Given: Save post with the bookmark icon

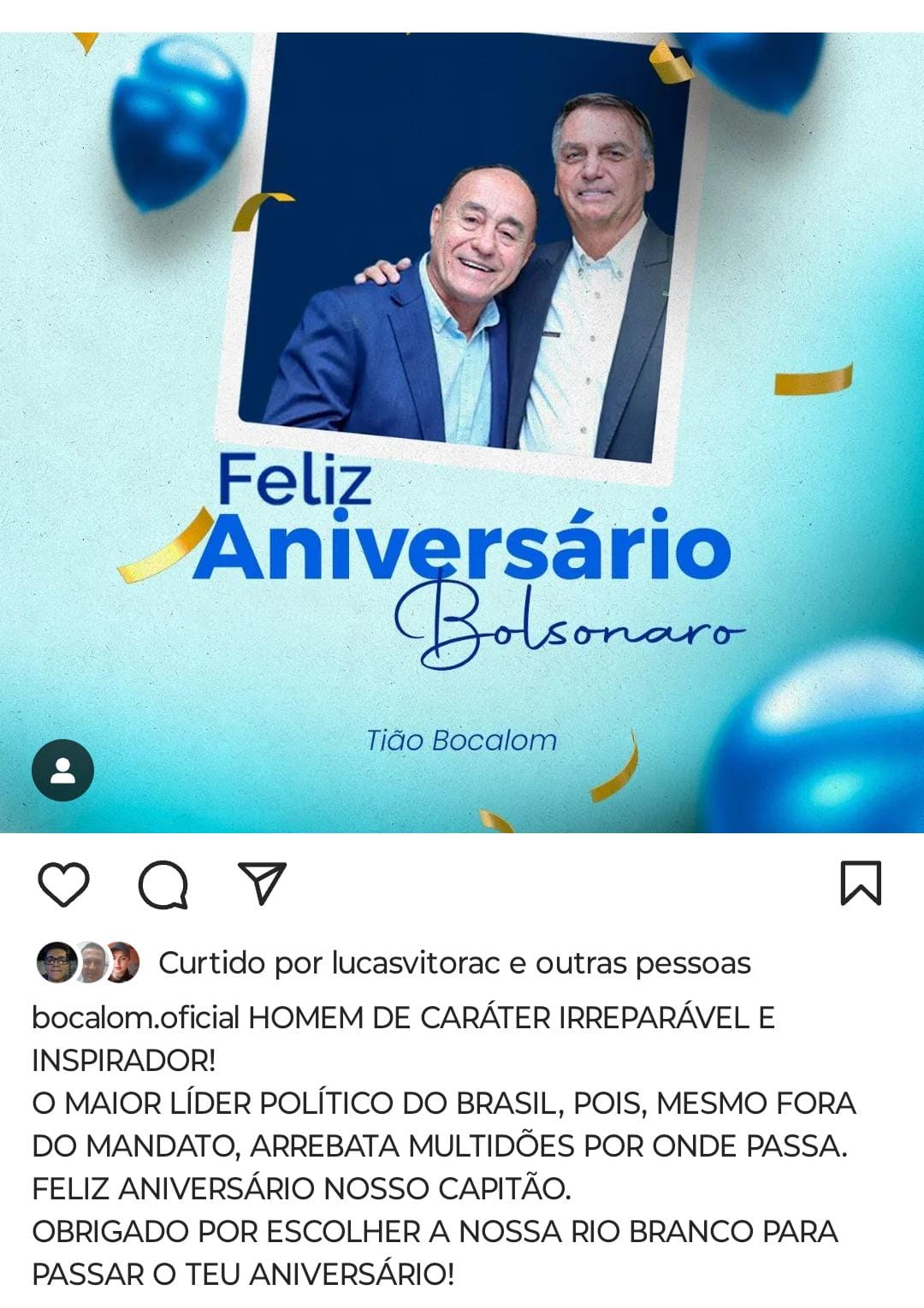Looking at the screenshot, I should pyautogui.click(x=861, y=883).
